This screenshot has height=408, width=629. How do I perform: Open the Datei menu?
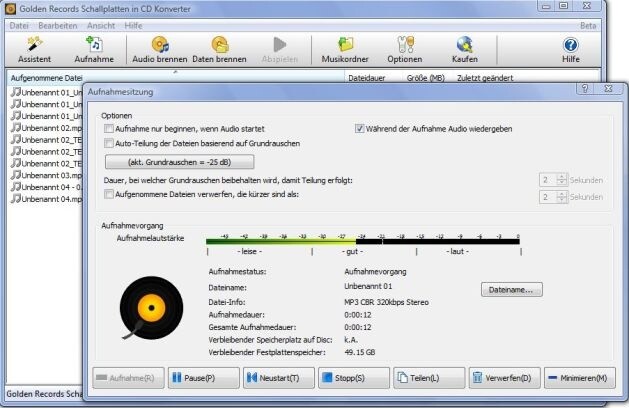[19, 26]
